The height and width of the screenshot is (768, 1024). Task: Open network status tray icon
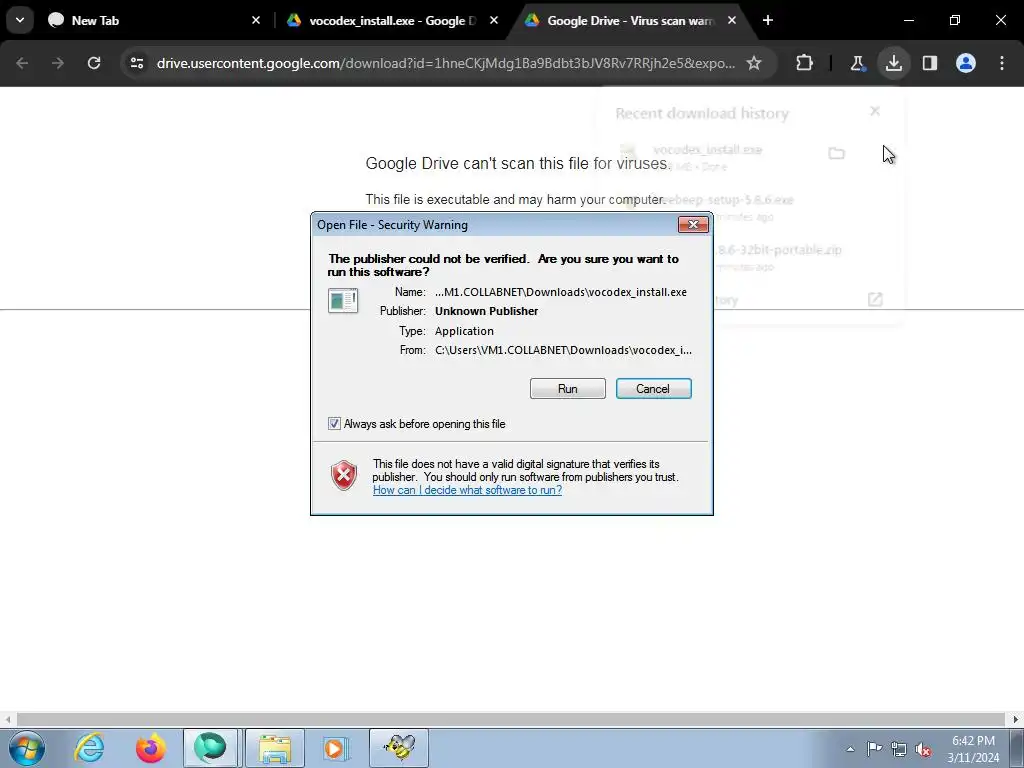[899, 749]
